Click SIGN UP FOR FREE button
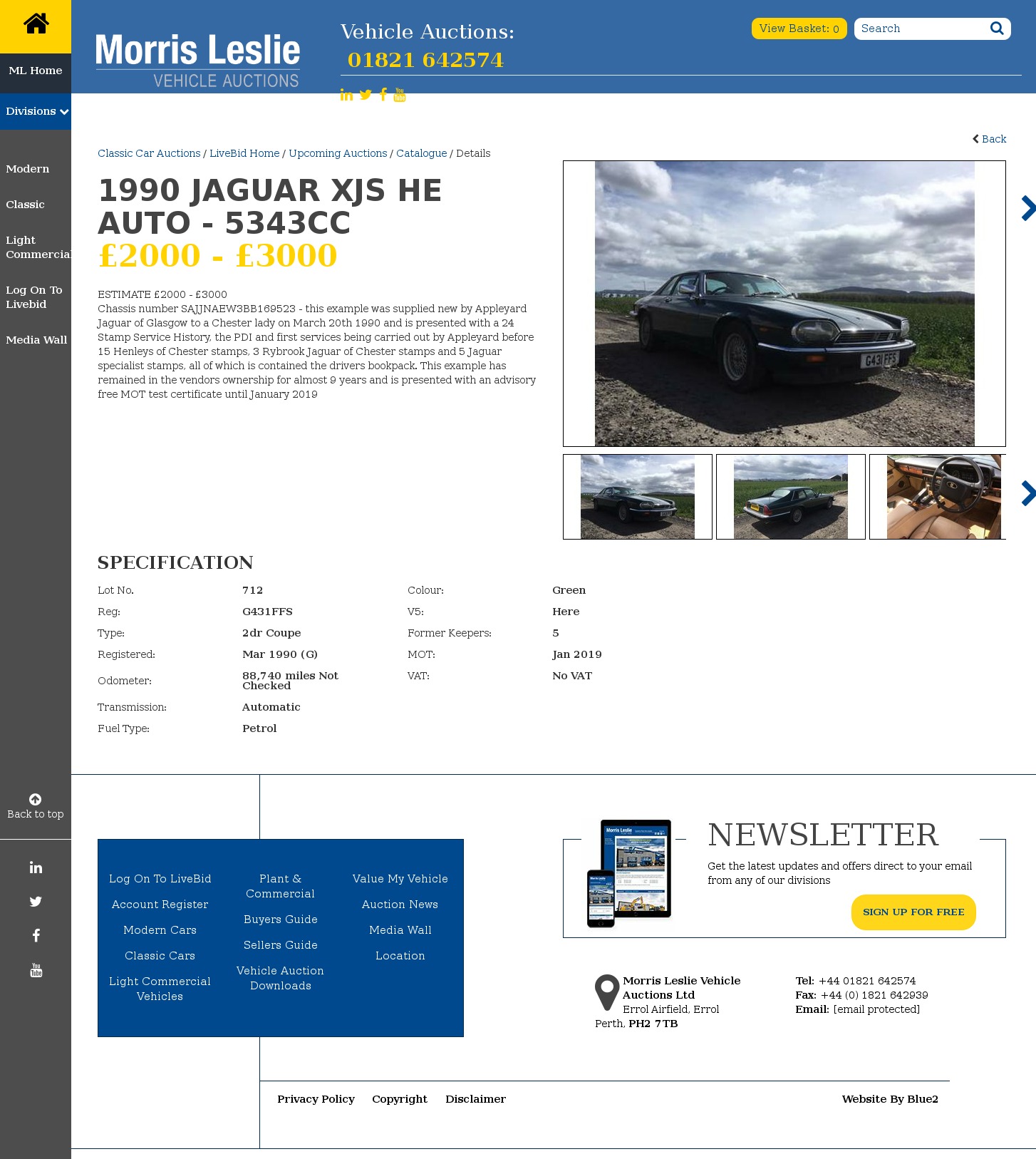The image size is (1036, 1159). (913, 912)
